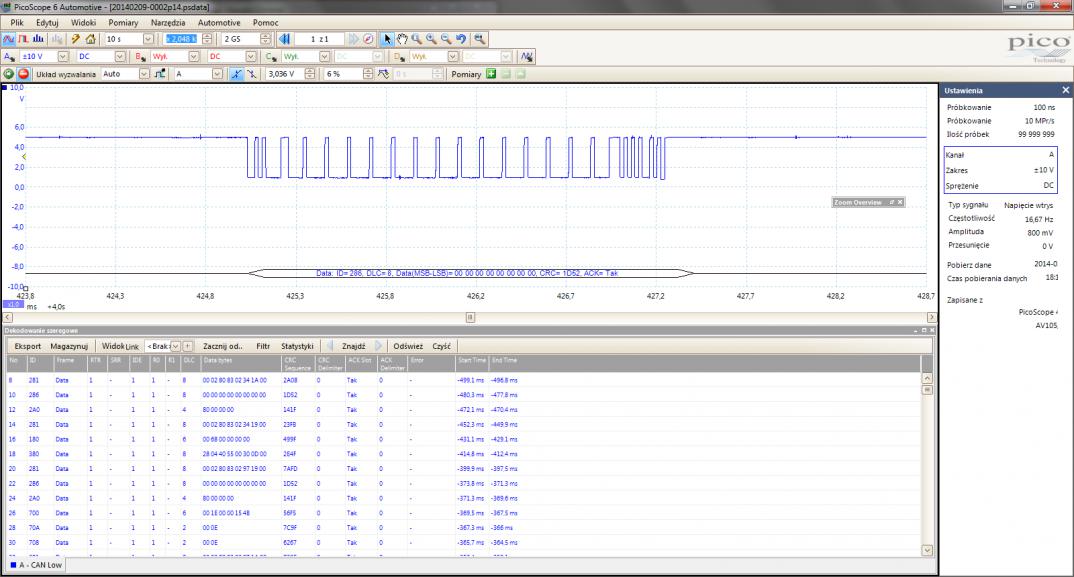Image resolution: width=1074 pixels, height=577 pixels.
Task: Select the A - CAN Low tab
Action: click(36, 565)
